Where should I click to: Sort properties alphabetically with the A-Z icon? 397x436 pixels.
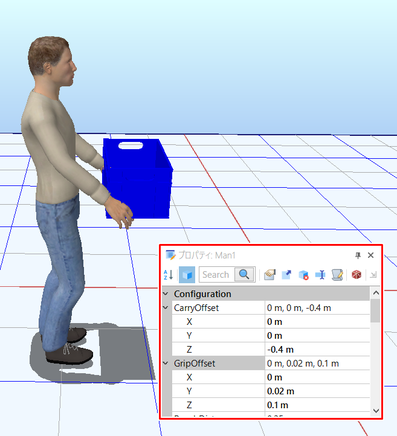coord(168,275)
